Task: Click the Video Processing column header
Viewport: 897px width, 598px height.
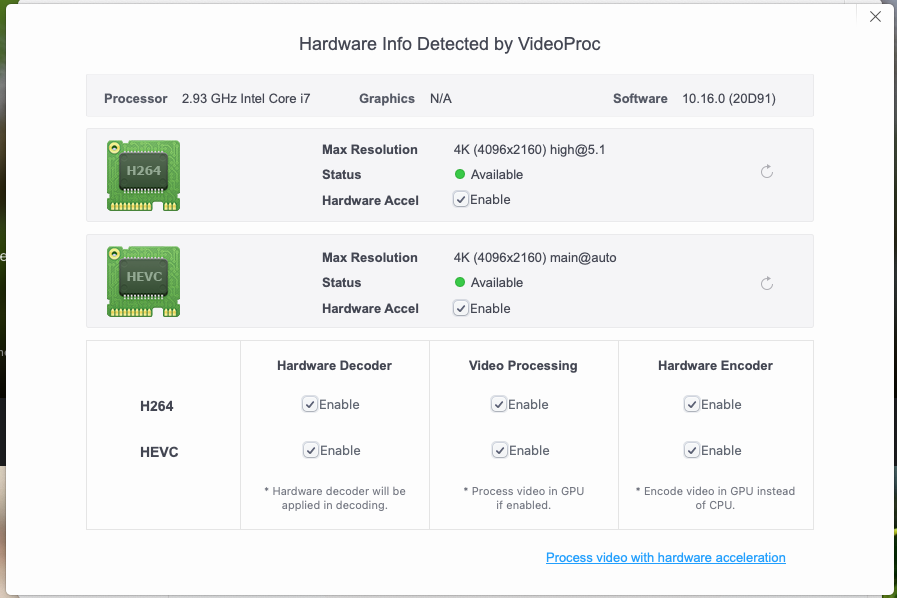Action: pos(523,366)
